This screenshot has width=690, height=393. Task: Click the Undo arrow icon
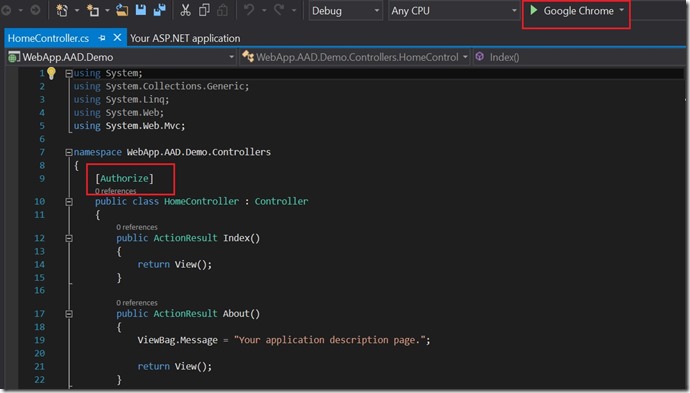249,10
